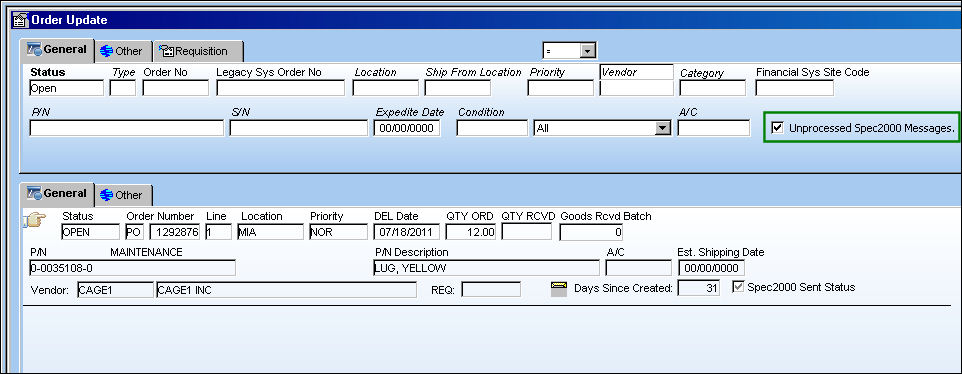Click the Financial Sys Site Code field
Image resolution: width=962 pixels, height=374 pixels.
795,88
